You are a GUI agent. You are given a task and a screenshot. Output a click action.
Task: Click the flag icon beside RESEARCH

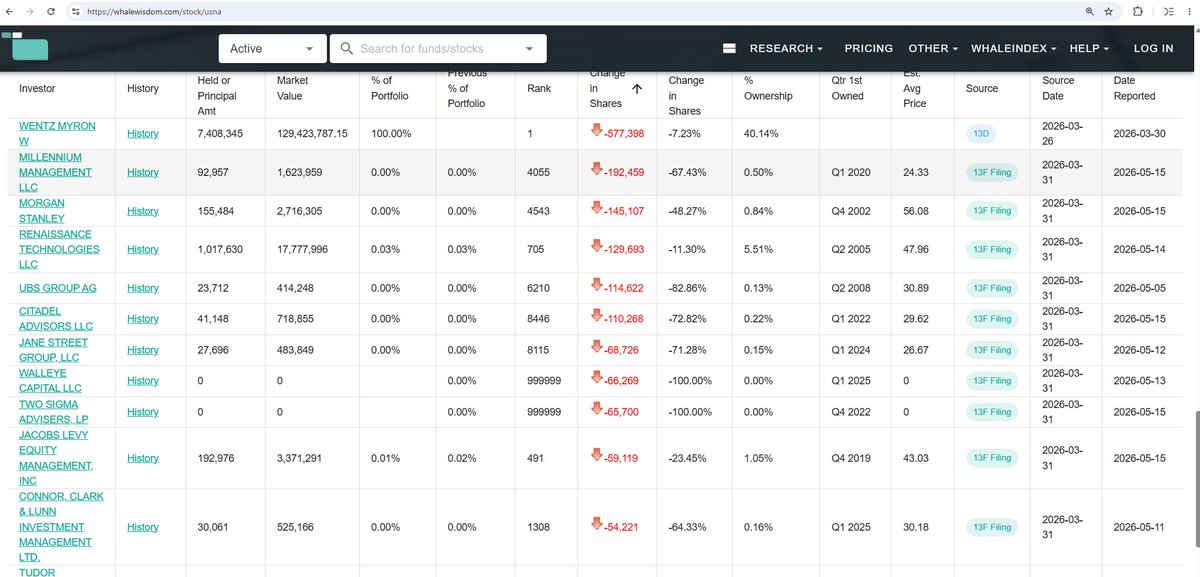tap(729, 48)
